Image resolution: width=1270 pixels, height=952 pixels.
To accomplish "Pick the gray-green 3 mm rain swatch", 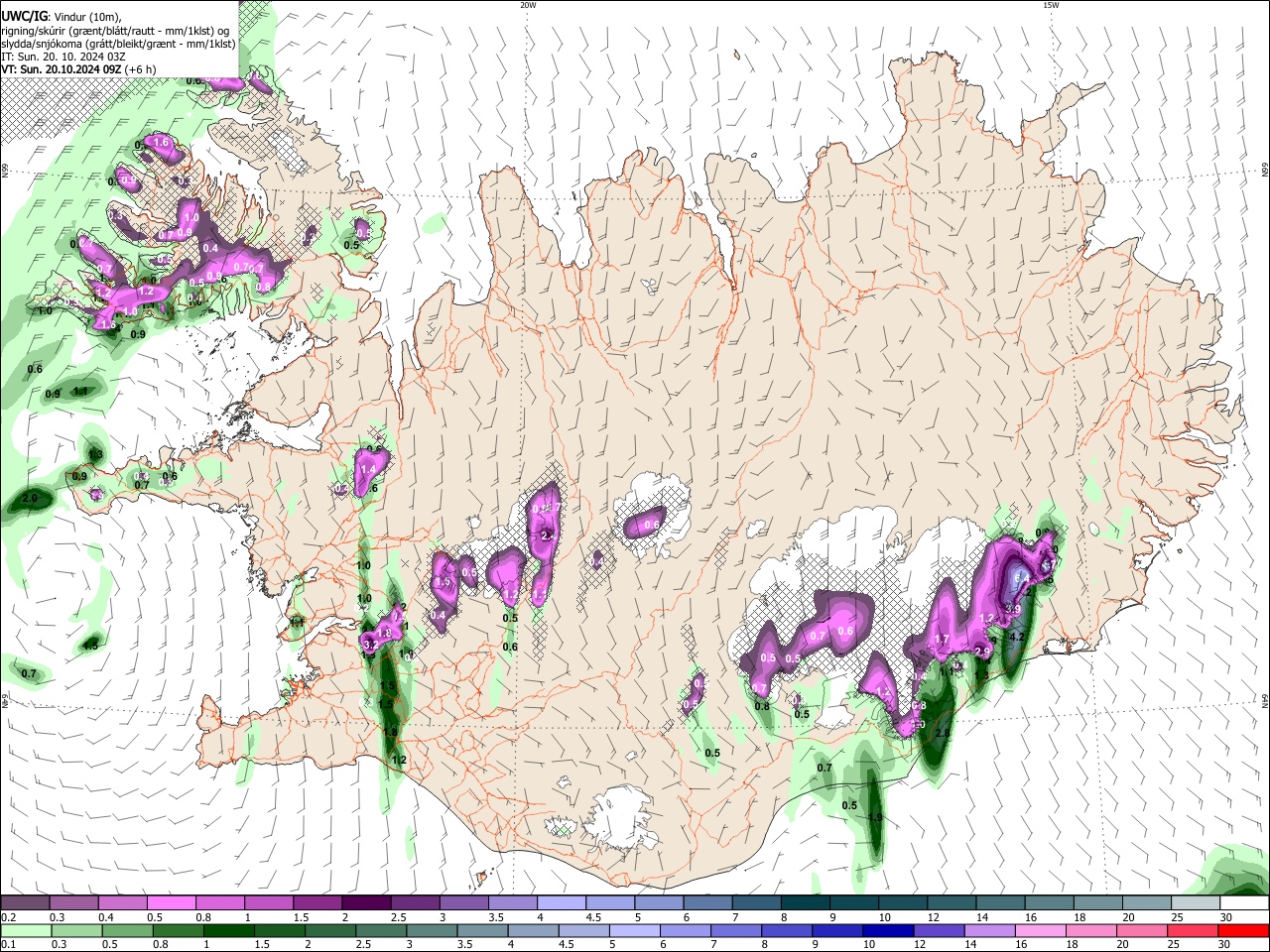I will tap(432, 930).
